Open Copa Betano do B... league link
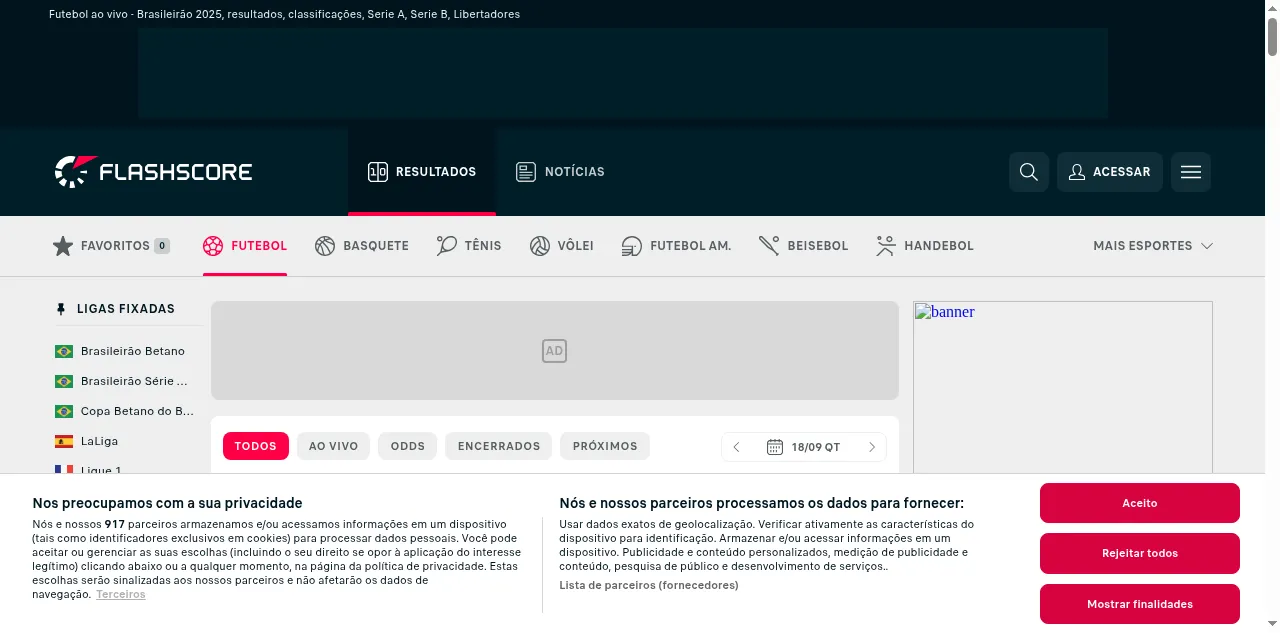This screenshot has width=1280, height=633. pos(138,411)
